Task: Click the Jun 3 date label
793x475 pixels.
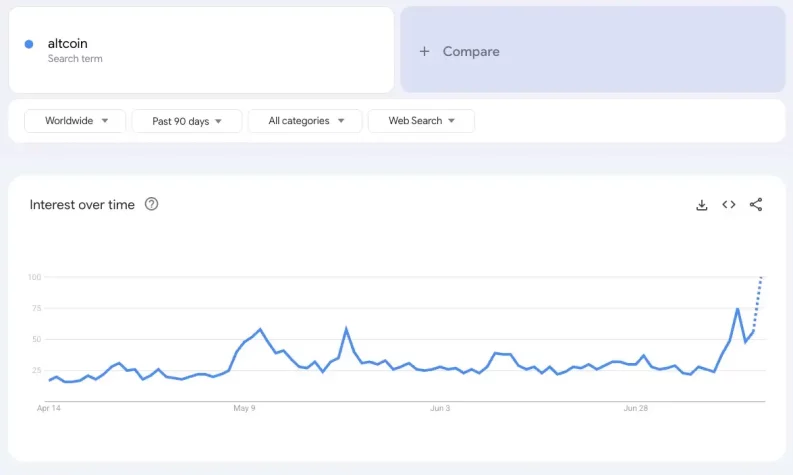Action: coord(440,408)
